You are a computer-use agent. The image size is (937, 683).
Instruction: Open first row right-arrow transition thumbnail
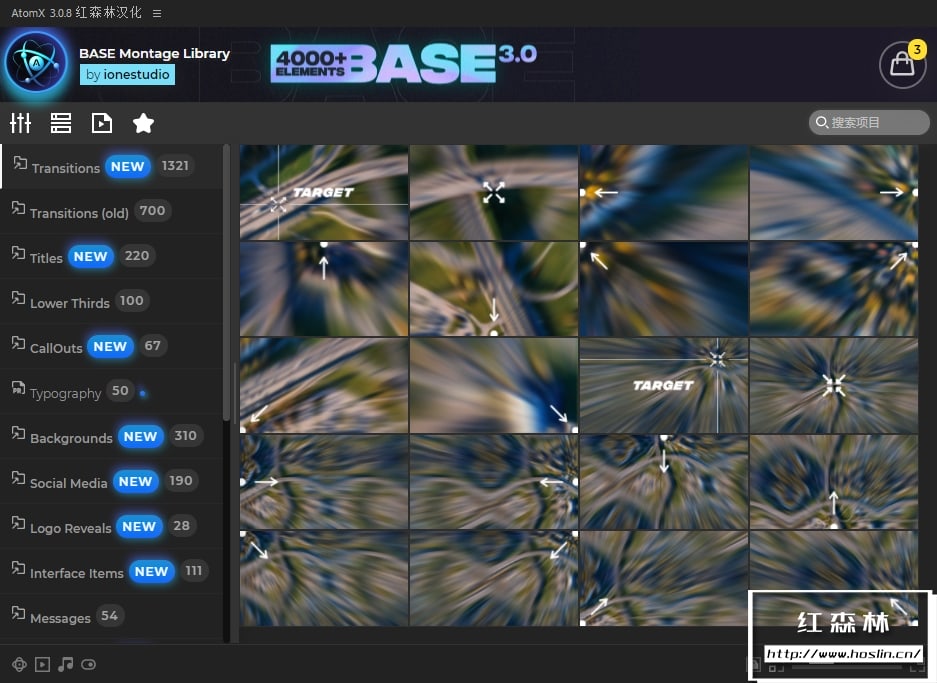[x=834, y=192]
